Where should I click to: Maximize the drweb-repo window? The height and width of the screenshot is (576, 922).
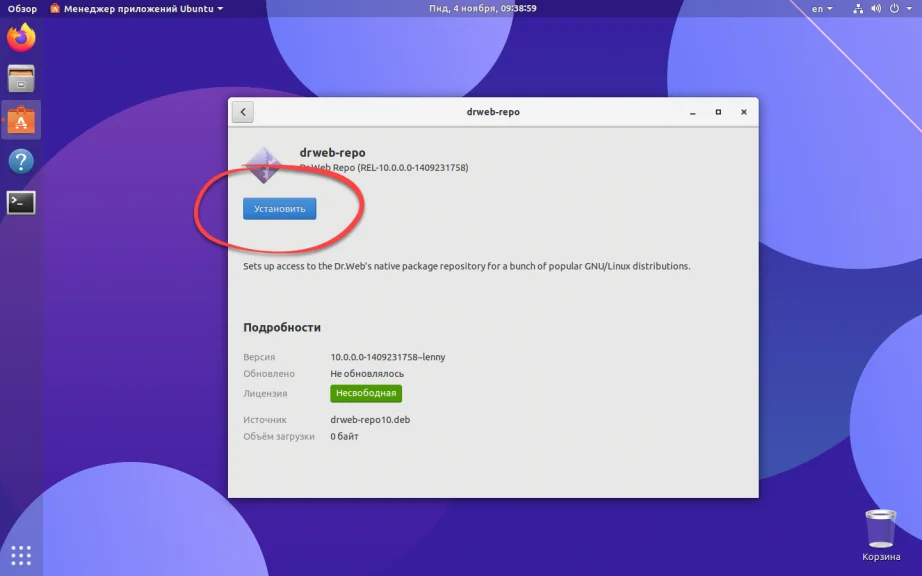click(x=718, y=112)
